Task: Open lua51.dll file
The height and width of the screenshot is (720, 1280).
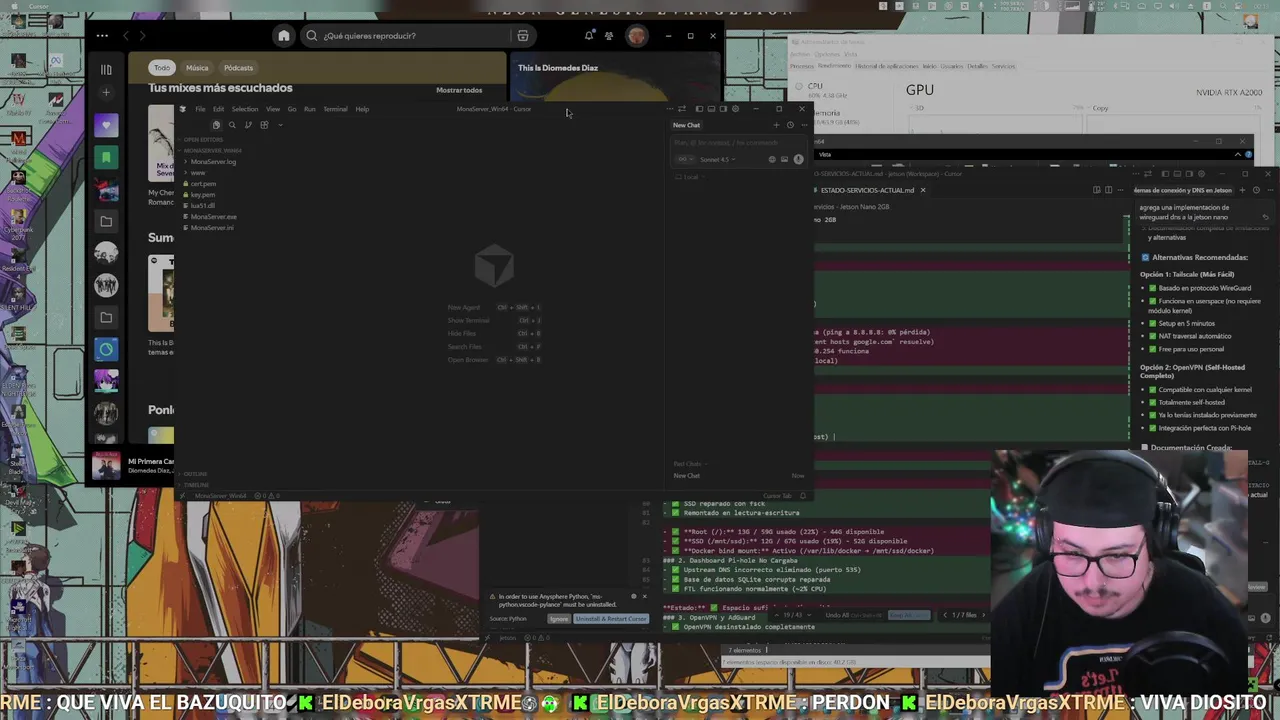Action: [x=202, y=206]
